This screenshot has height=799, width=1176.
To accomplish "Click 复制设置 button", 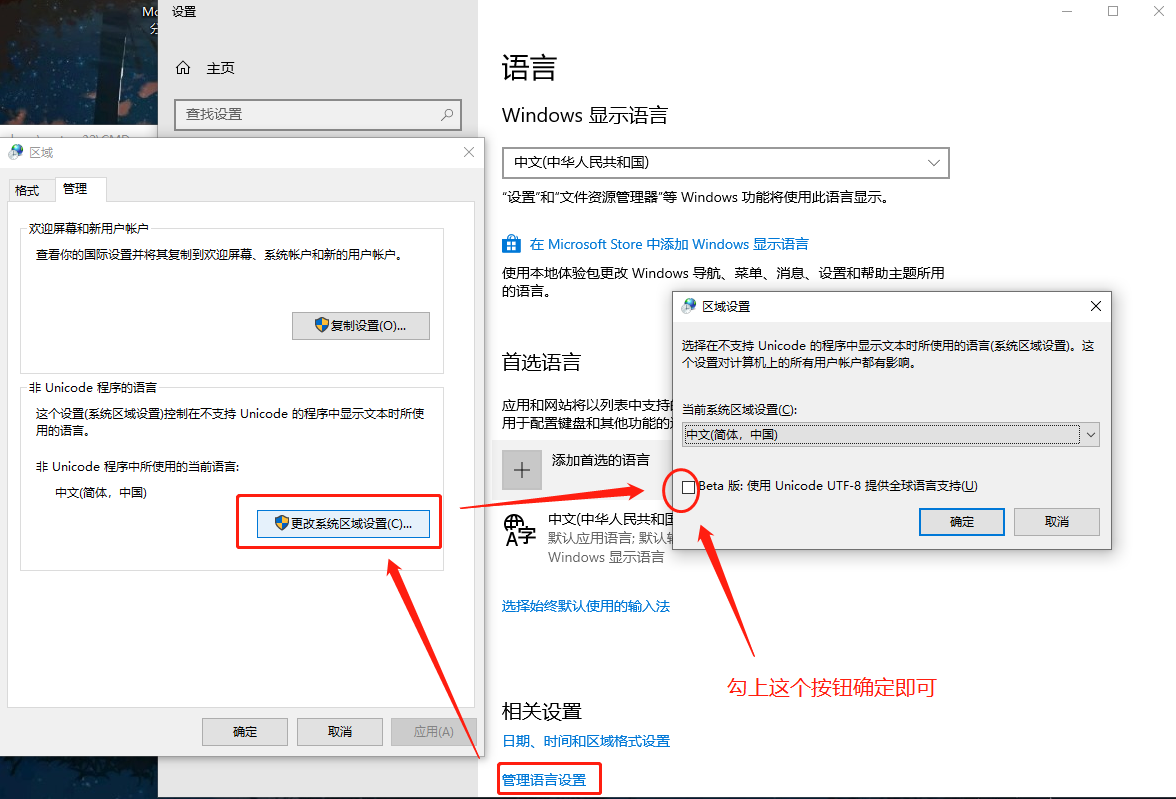I will [x=361, y=326].
